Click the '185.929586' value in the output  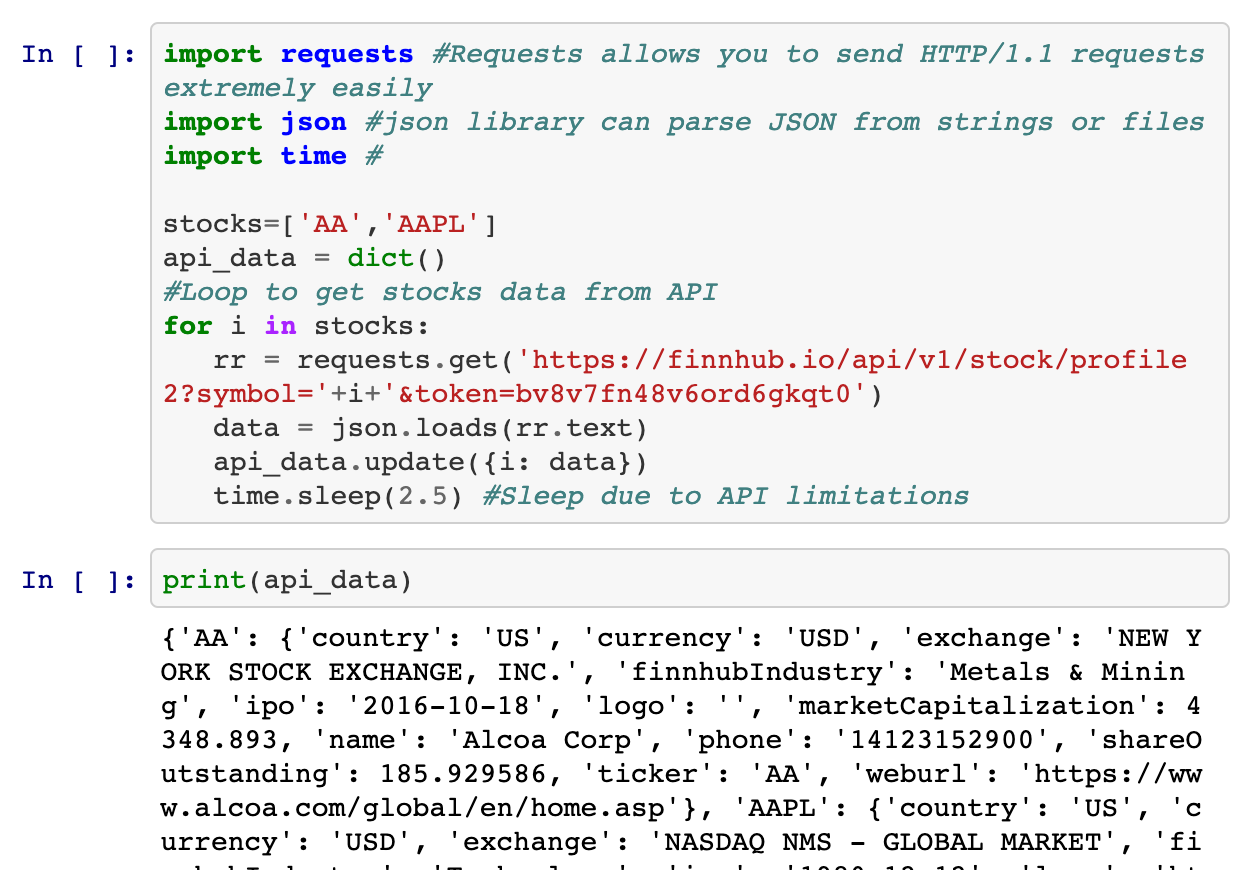[464, 774]
